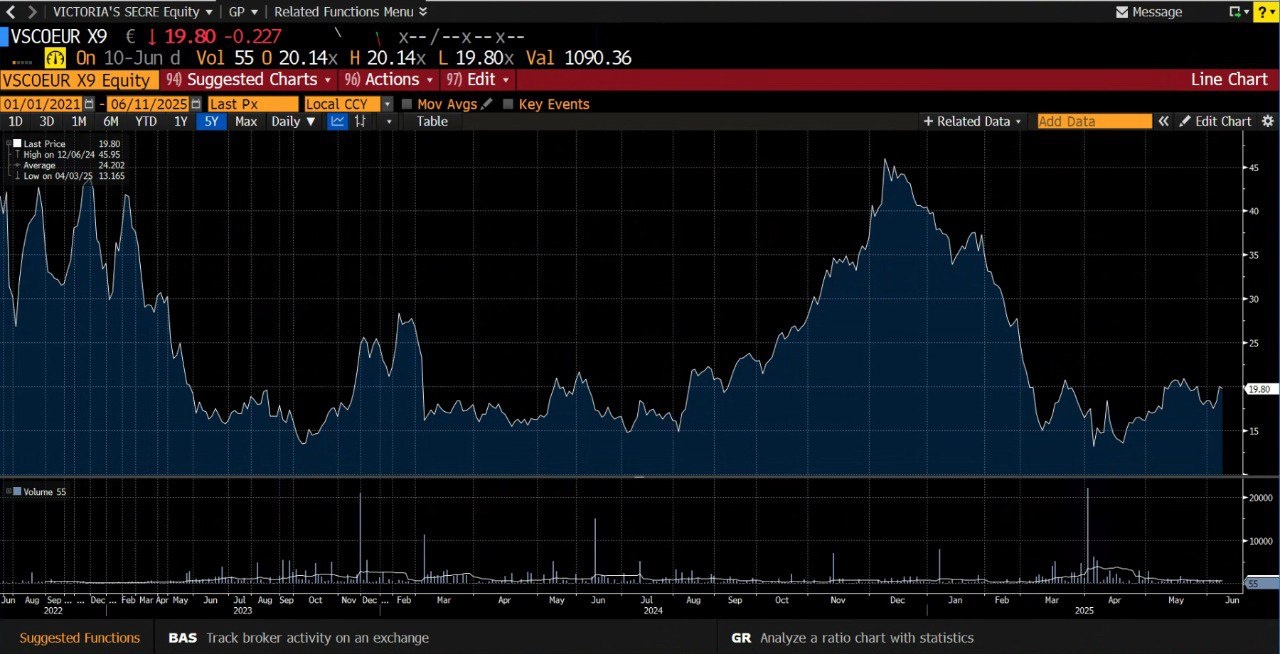Click the Volume 55 legend label
This screenshot has width=1280, height=654.
tap(45, 491)
